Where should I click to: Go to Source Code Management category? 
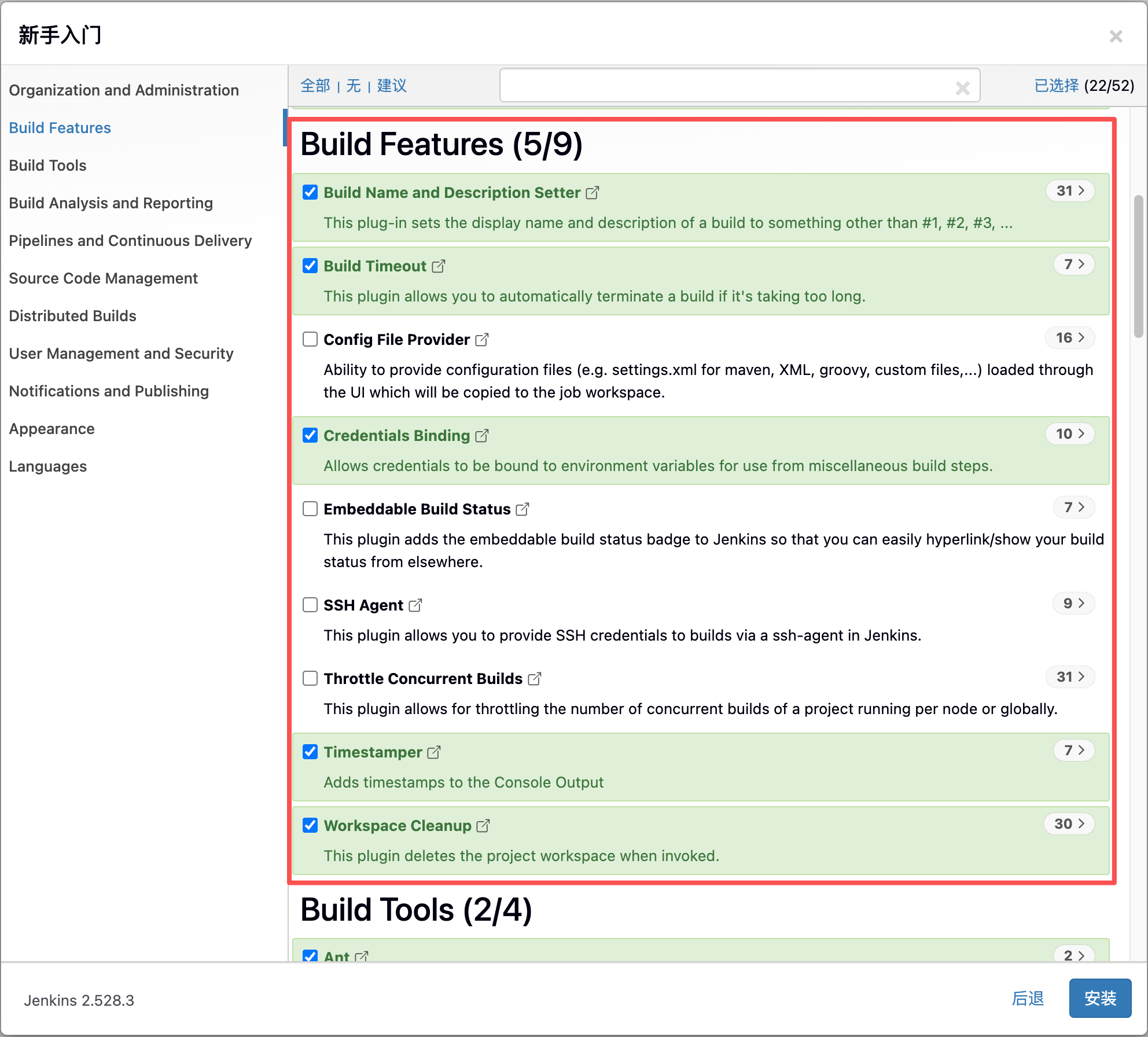(x=104, y=278)
